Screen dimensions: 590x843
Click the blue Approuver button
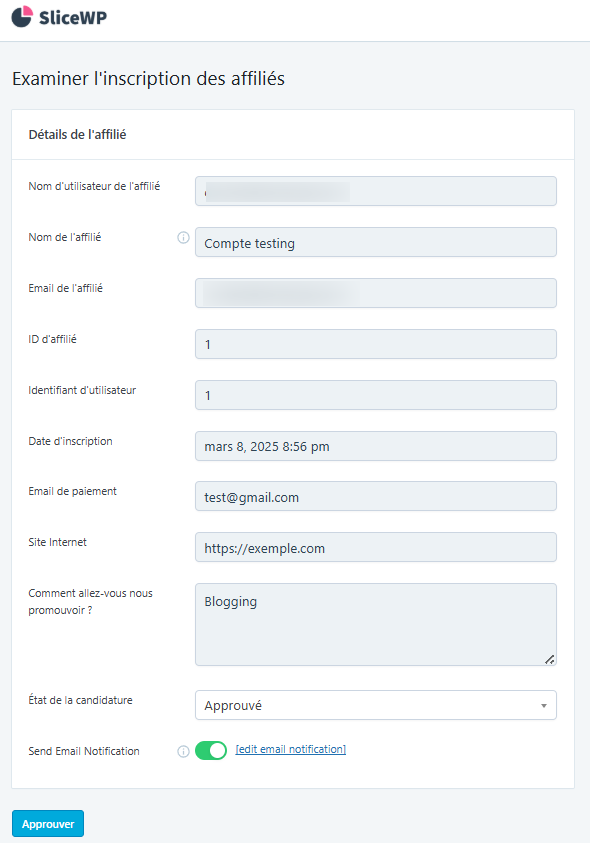click(x=48, y=824)
